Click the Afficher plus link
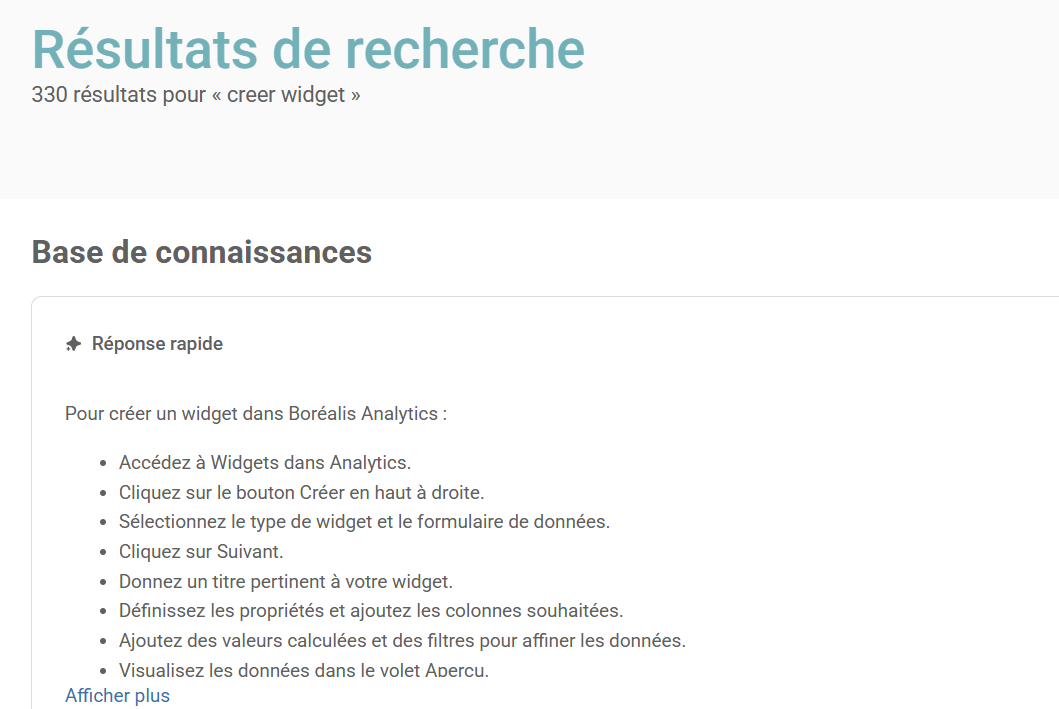 point(117,695)
